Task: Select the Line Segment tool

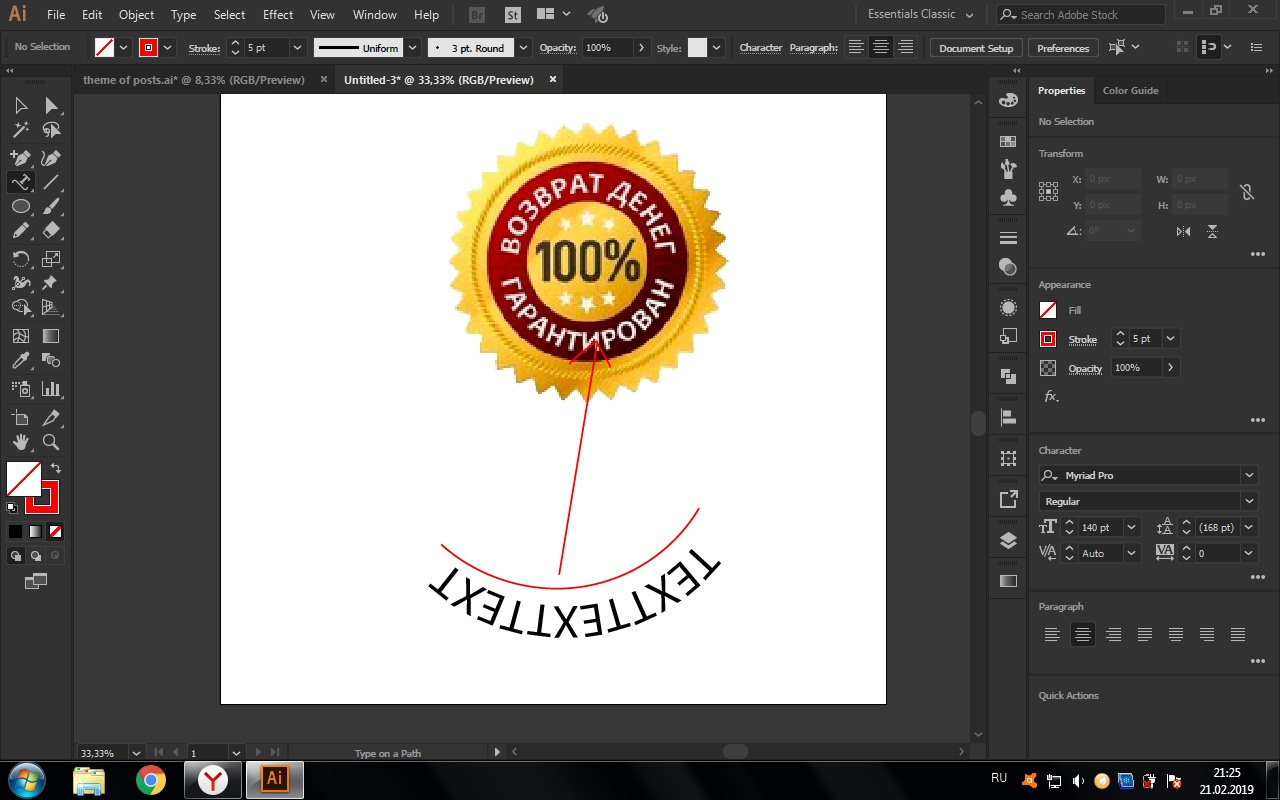Action: pos(51,182)
